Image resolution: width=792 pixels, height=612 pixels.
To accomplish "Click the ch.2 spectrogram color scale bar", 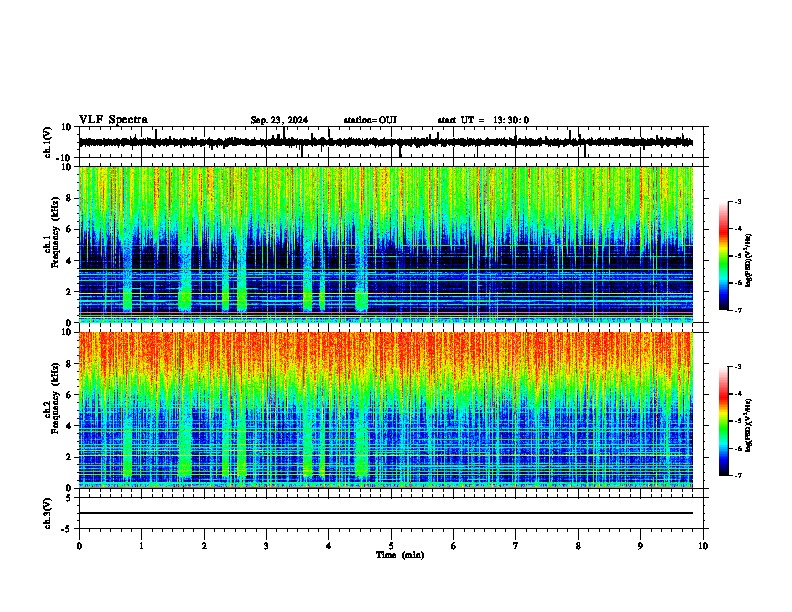I will tap(724, 421).
